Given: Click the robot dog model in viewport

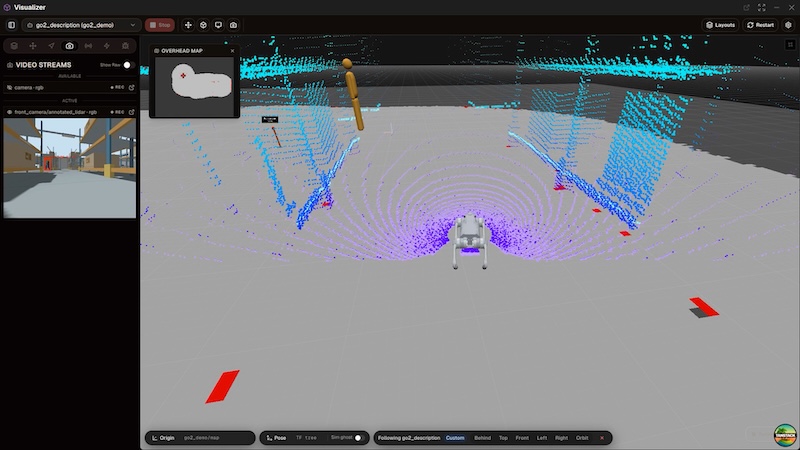Looking at the screenshot, I should coord(469,241).
